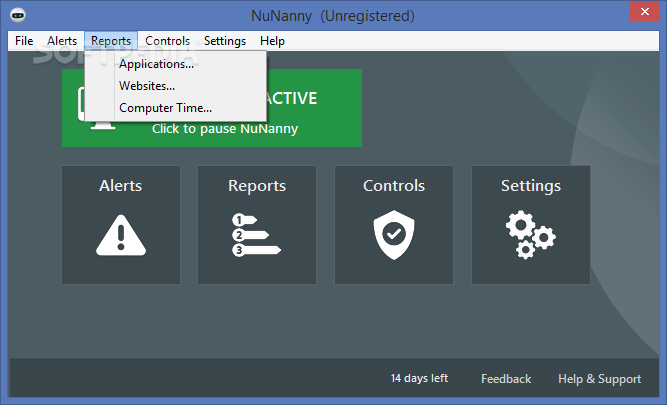This screenshot has height=405, width=667.
Task: Open the Help menu
Action: coord(272,41)
